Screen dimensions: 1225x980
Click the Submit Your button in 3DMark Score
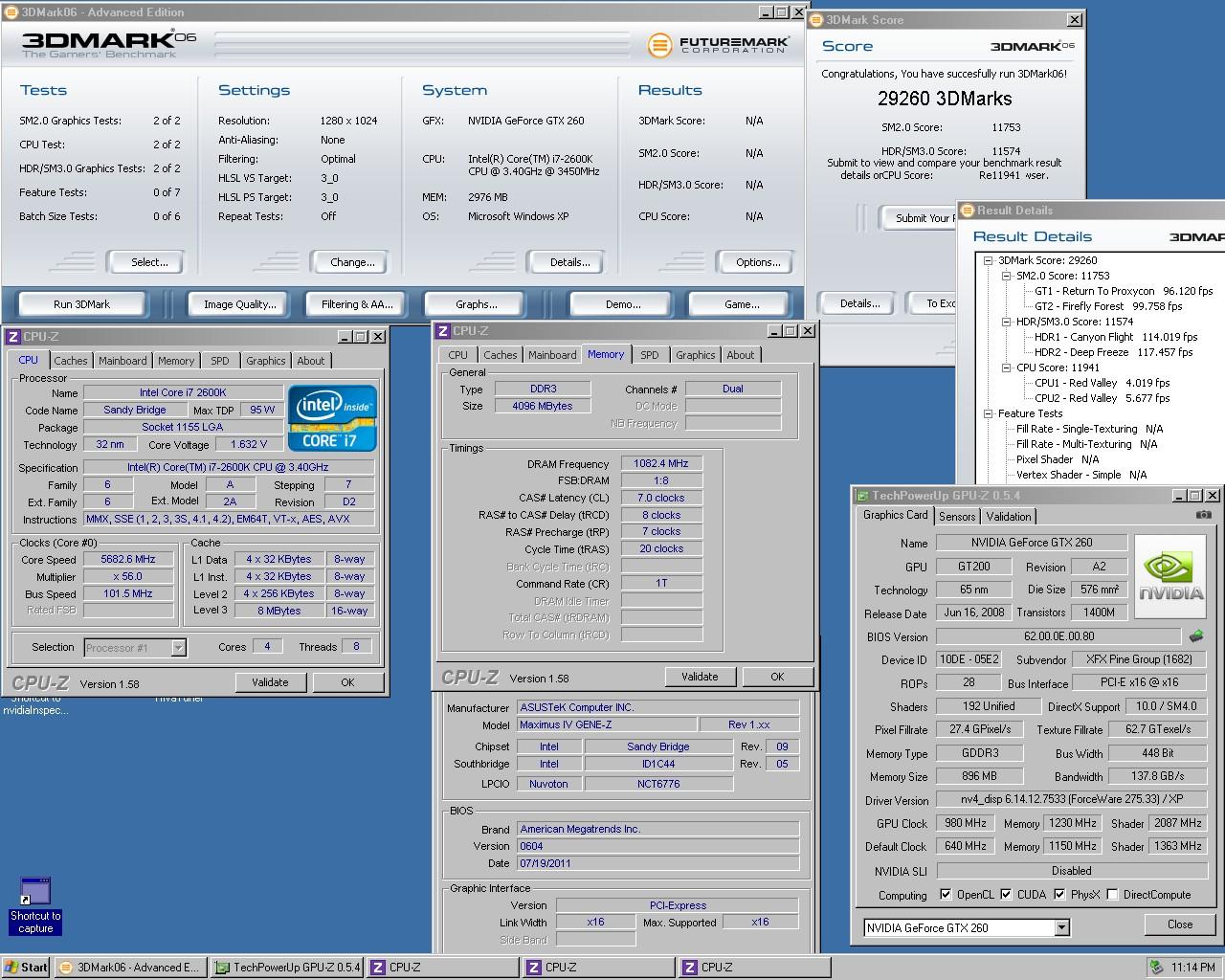[x=918, y=218]
